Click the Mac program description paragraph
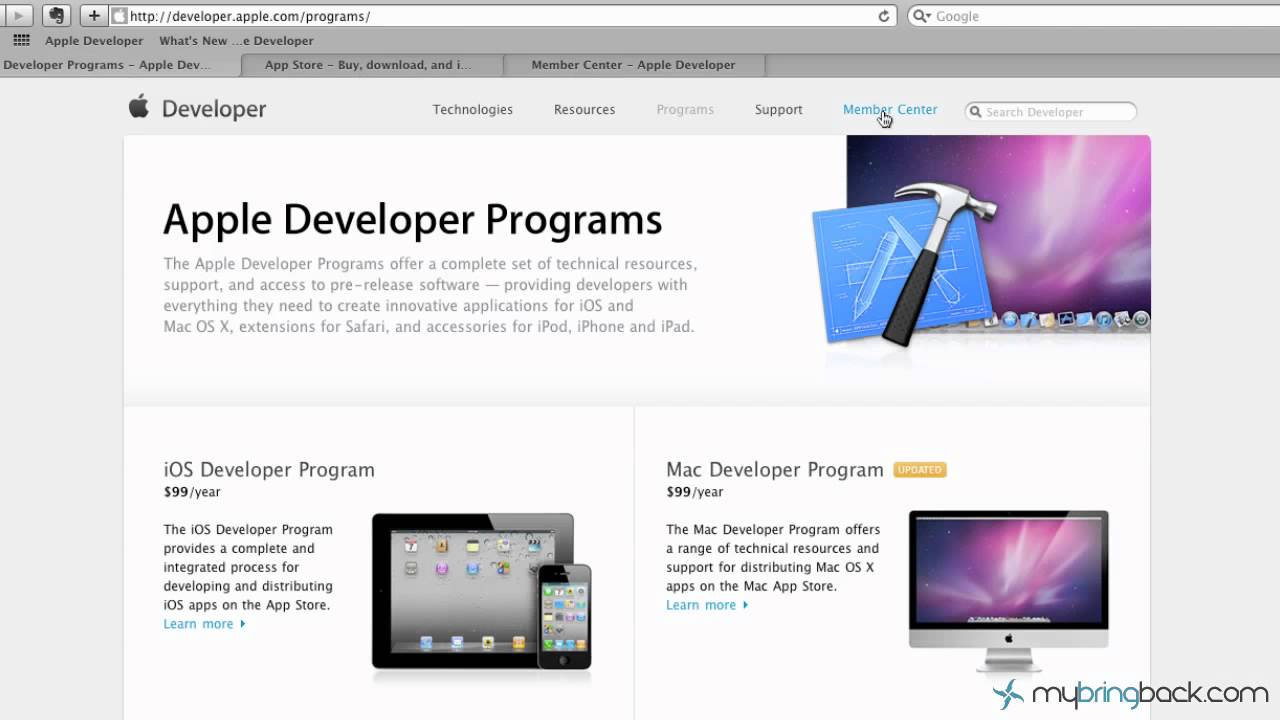The width and height of the screenshot is (1280, 720). [x=773, y=558]
